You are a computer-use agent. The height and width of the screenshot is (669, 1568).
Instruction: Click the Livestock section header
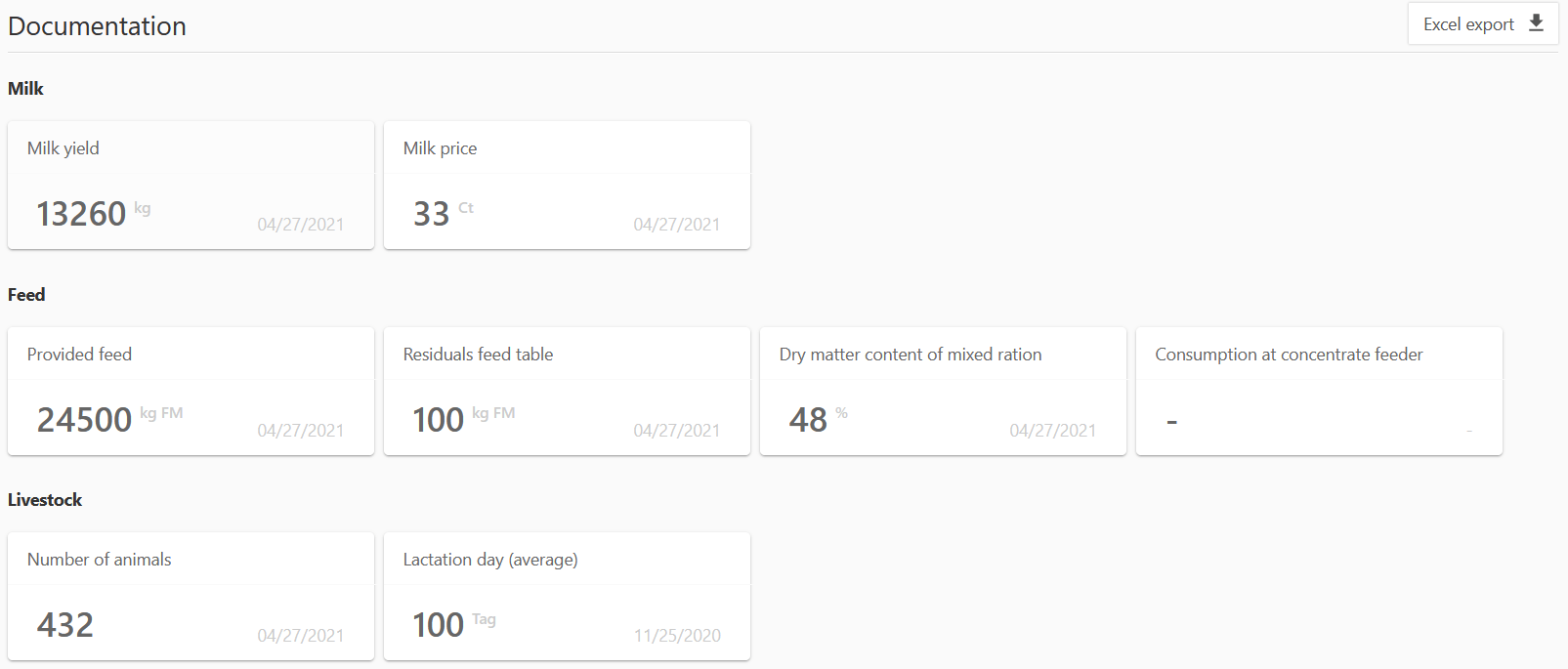(x=45, y=499)
